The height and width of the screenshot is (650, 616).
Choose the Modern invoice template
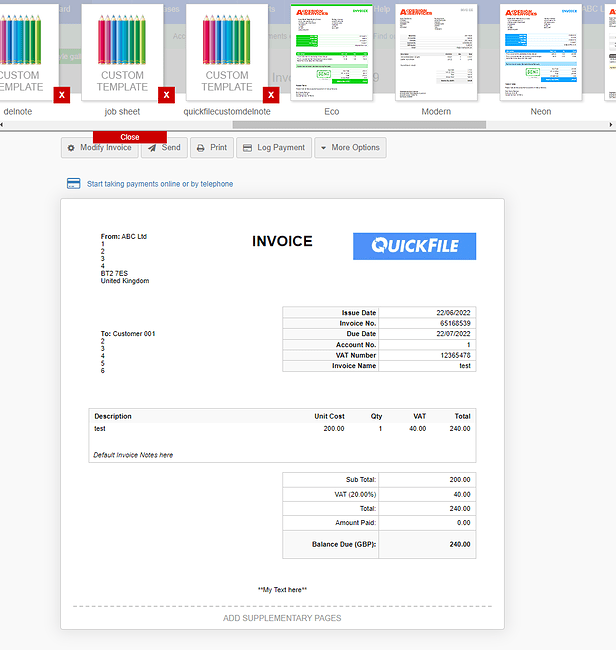[x=436, y=52]
